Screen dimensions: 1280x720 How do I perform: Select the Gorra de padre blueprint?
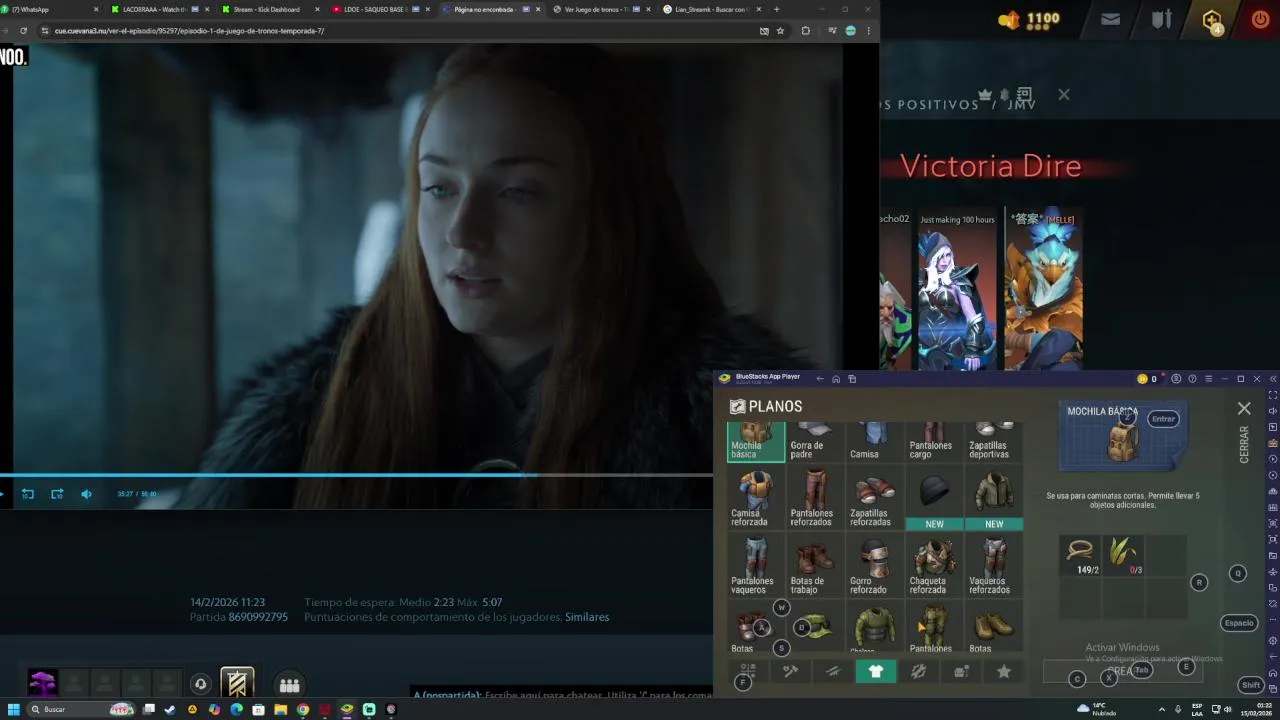pos(814,441)
